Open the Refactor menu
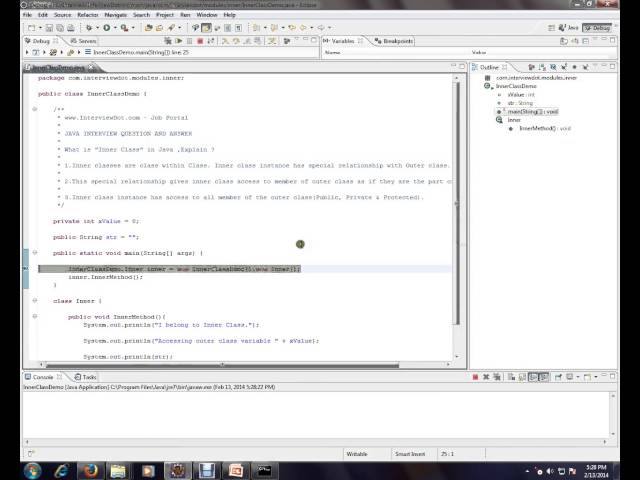The width and height of the screenshot is (640, 480). (88, 15)
